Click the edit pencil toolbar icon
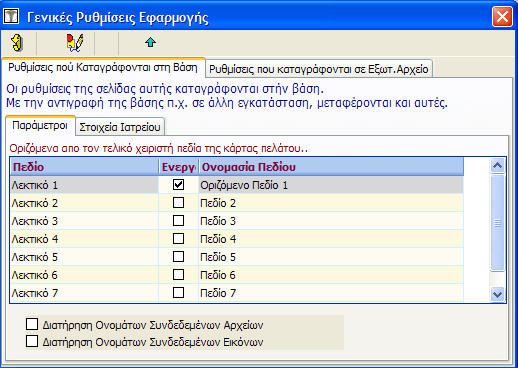The height and width of the screenshot is (368, 518). coord(75,43)
